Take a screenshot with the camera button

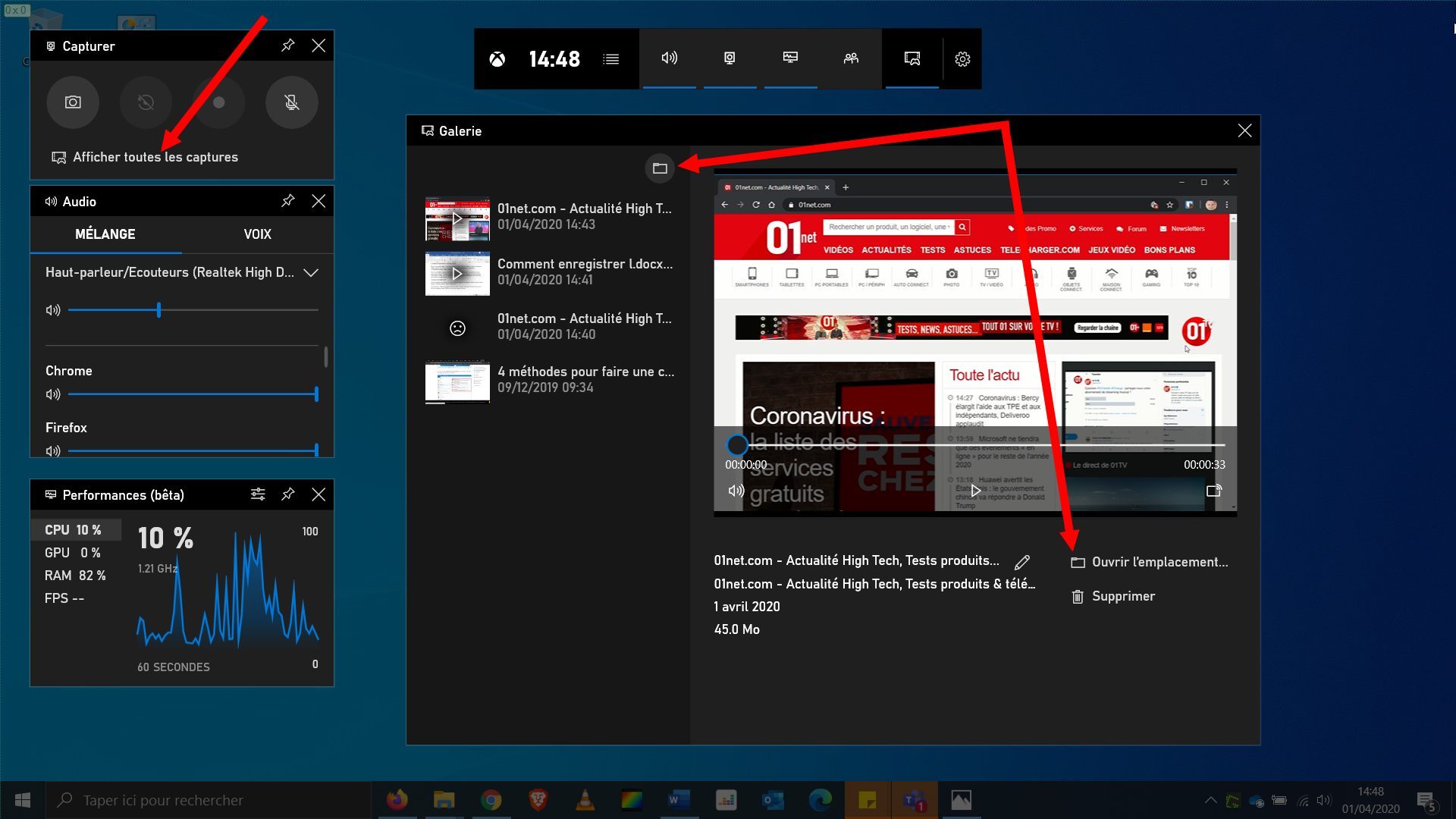tap(73, 102)
